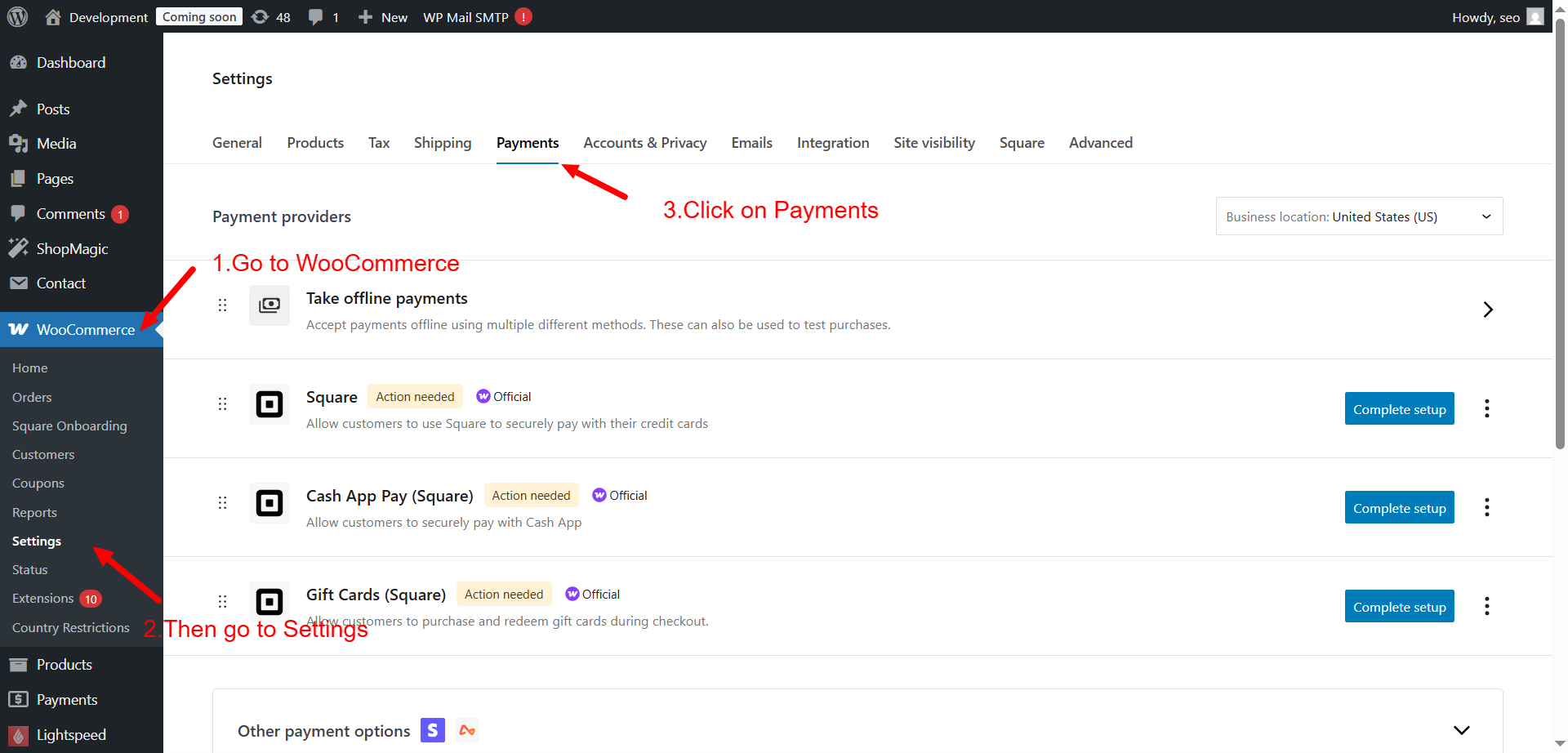
Task: Open Customers submenu link
Action: point(43,455)
